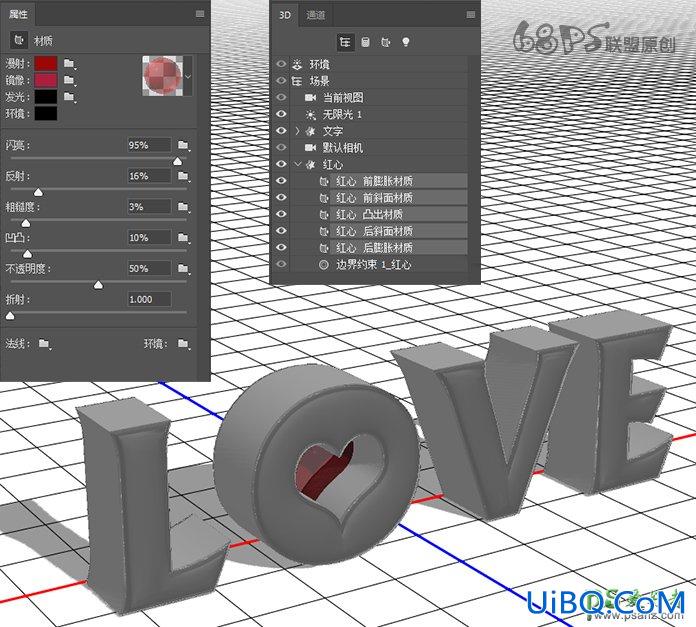Filter 3D panel by materials
Viewport: 696px width, 627px height.
(x=385, y=42)
